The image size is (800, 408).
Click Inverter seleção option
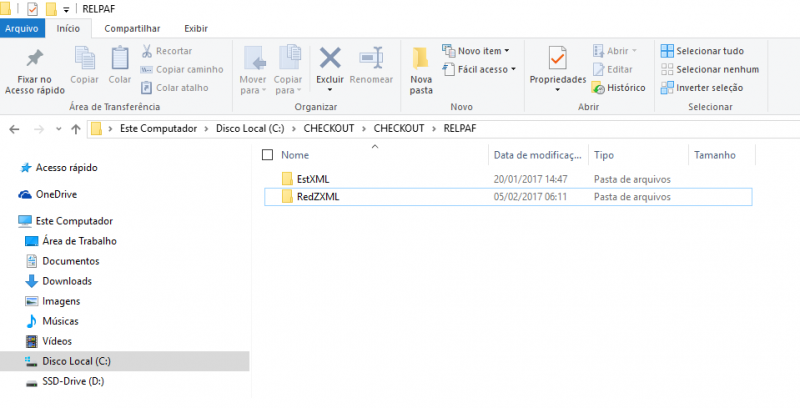point(700,87)
